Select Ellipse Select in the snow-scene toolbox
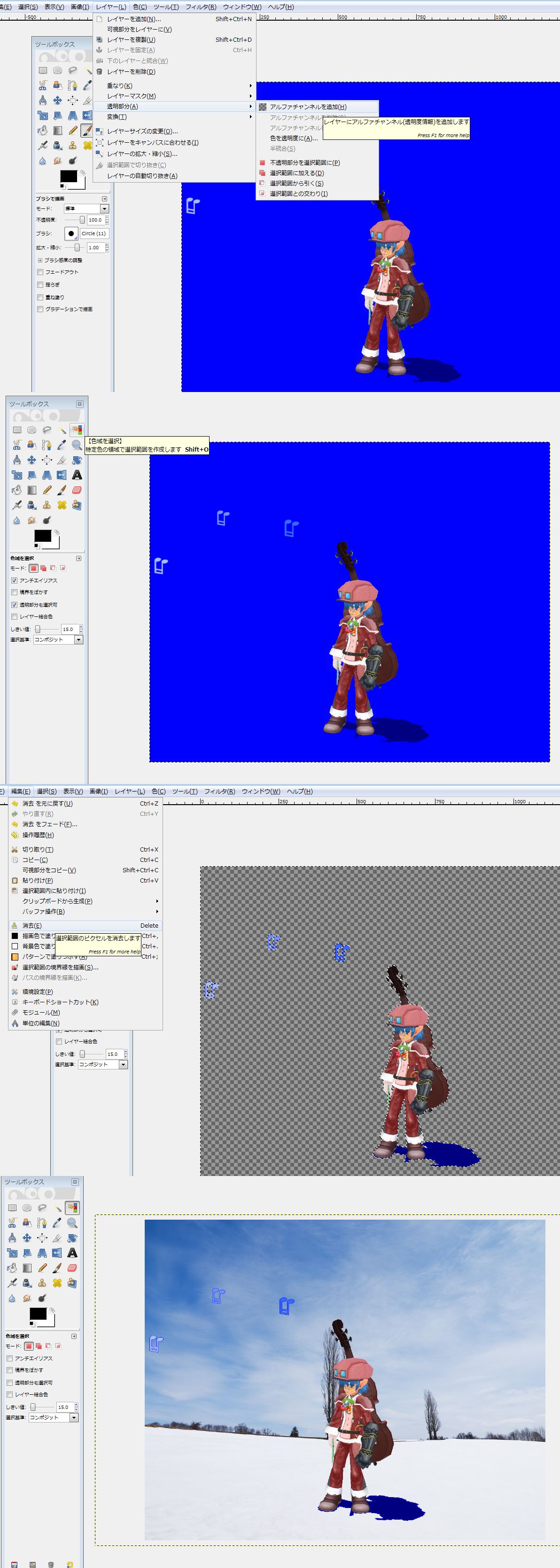 tap(27, 1207)
